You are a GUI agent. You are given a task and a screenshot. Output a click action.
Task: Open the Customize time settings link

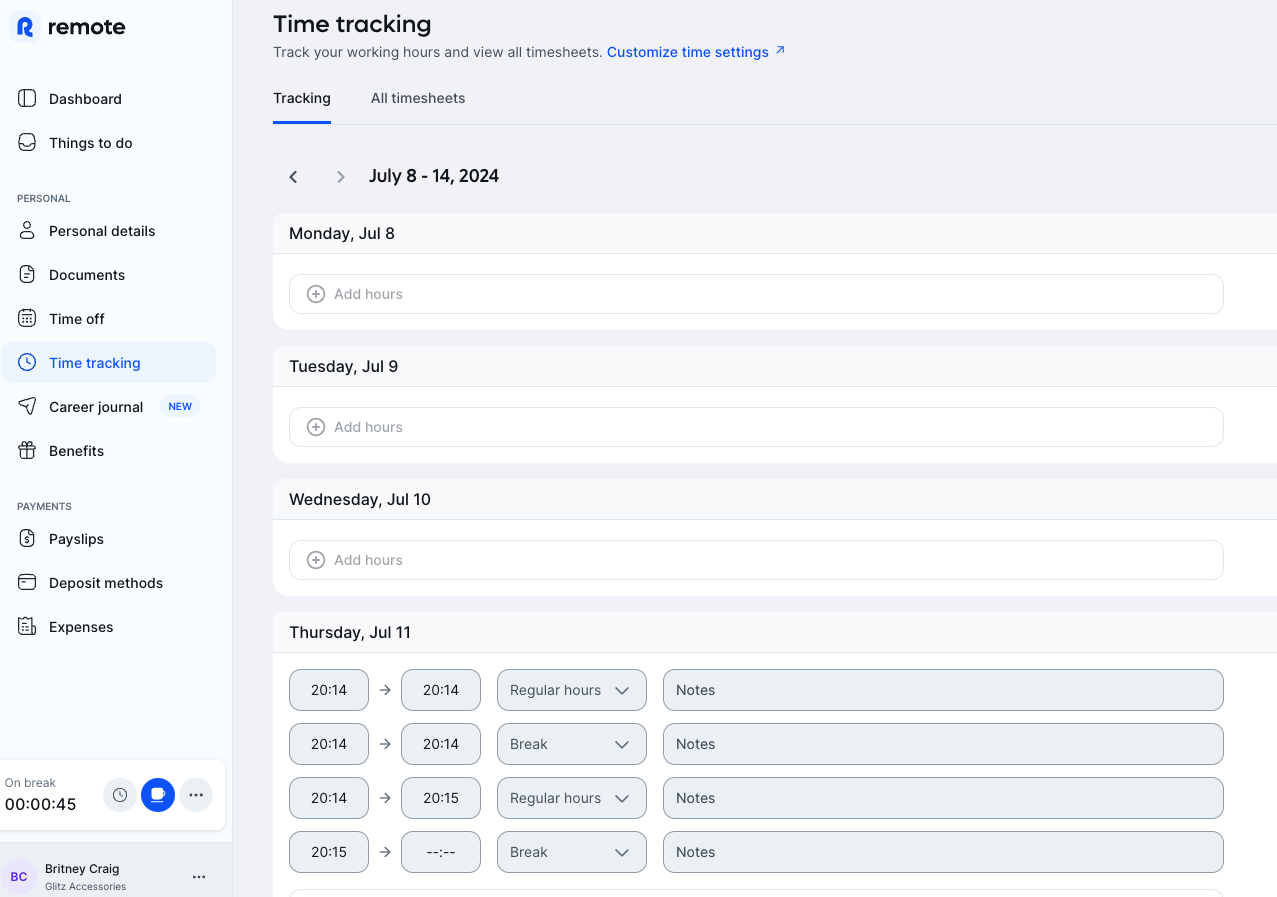tap(690, 51)
